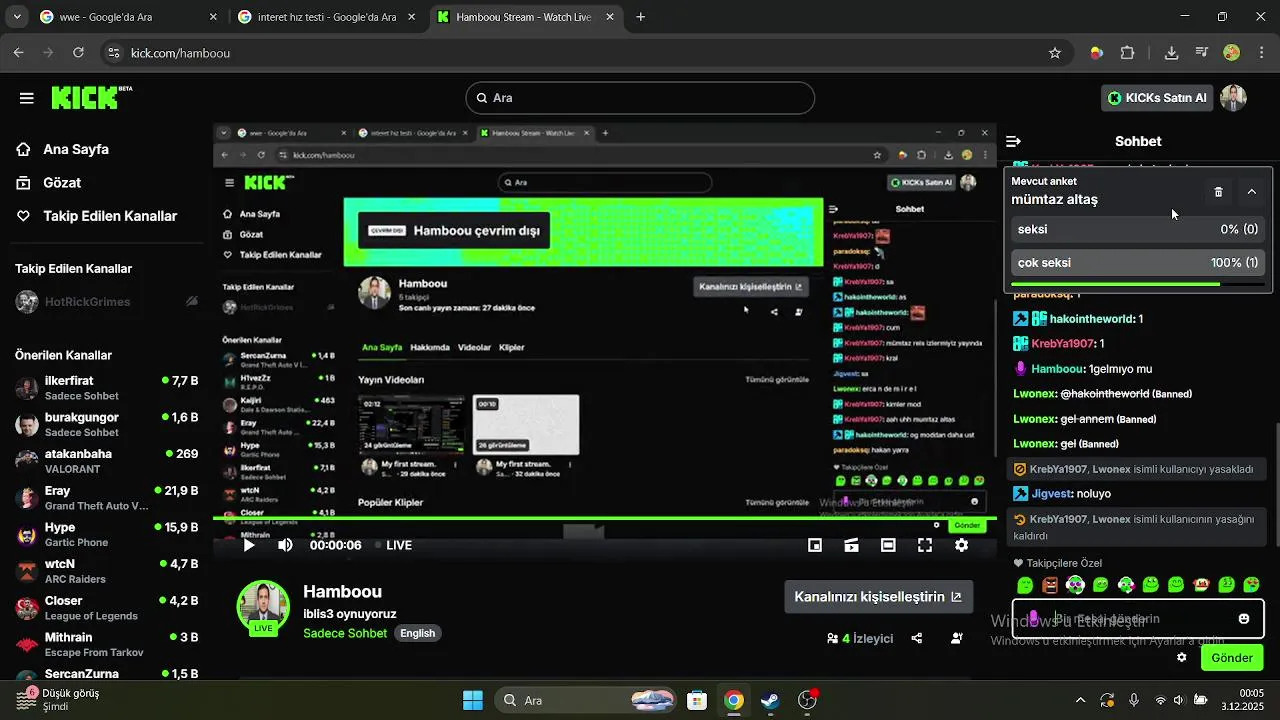This screenshot has width=1280, height=720.
Task: Play the stream video
Action: pos(249,545)
